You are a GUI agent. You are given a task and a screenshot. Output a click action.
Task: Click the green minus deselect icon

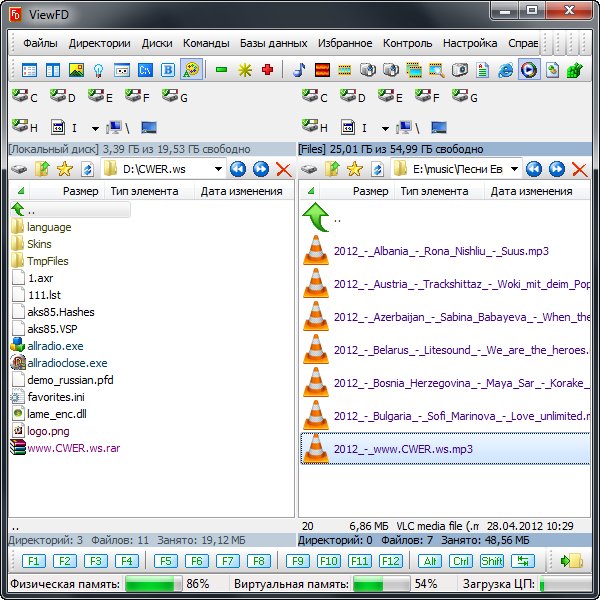[221, 70]
